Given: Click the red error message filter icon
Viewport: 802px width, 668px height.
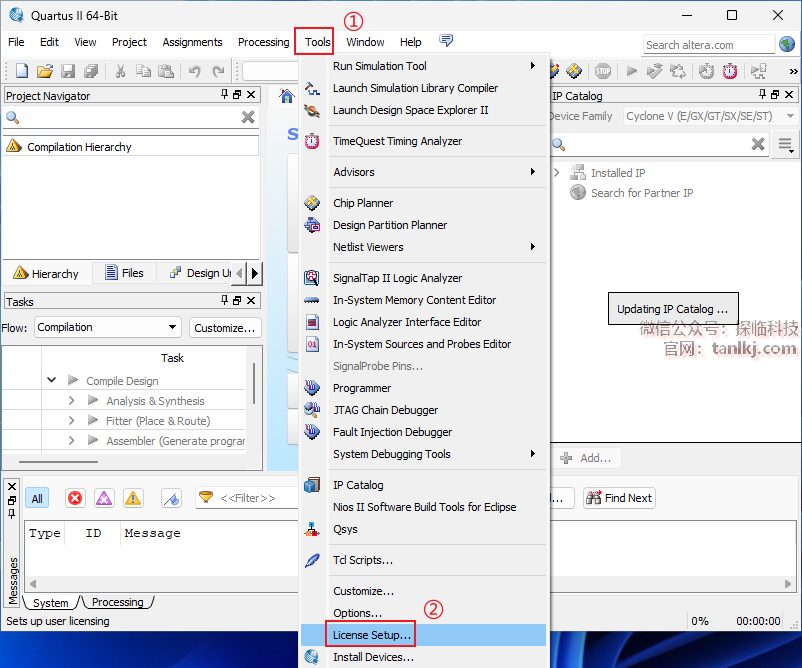Looking at the screenshot, I should tap(75, 498).
